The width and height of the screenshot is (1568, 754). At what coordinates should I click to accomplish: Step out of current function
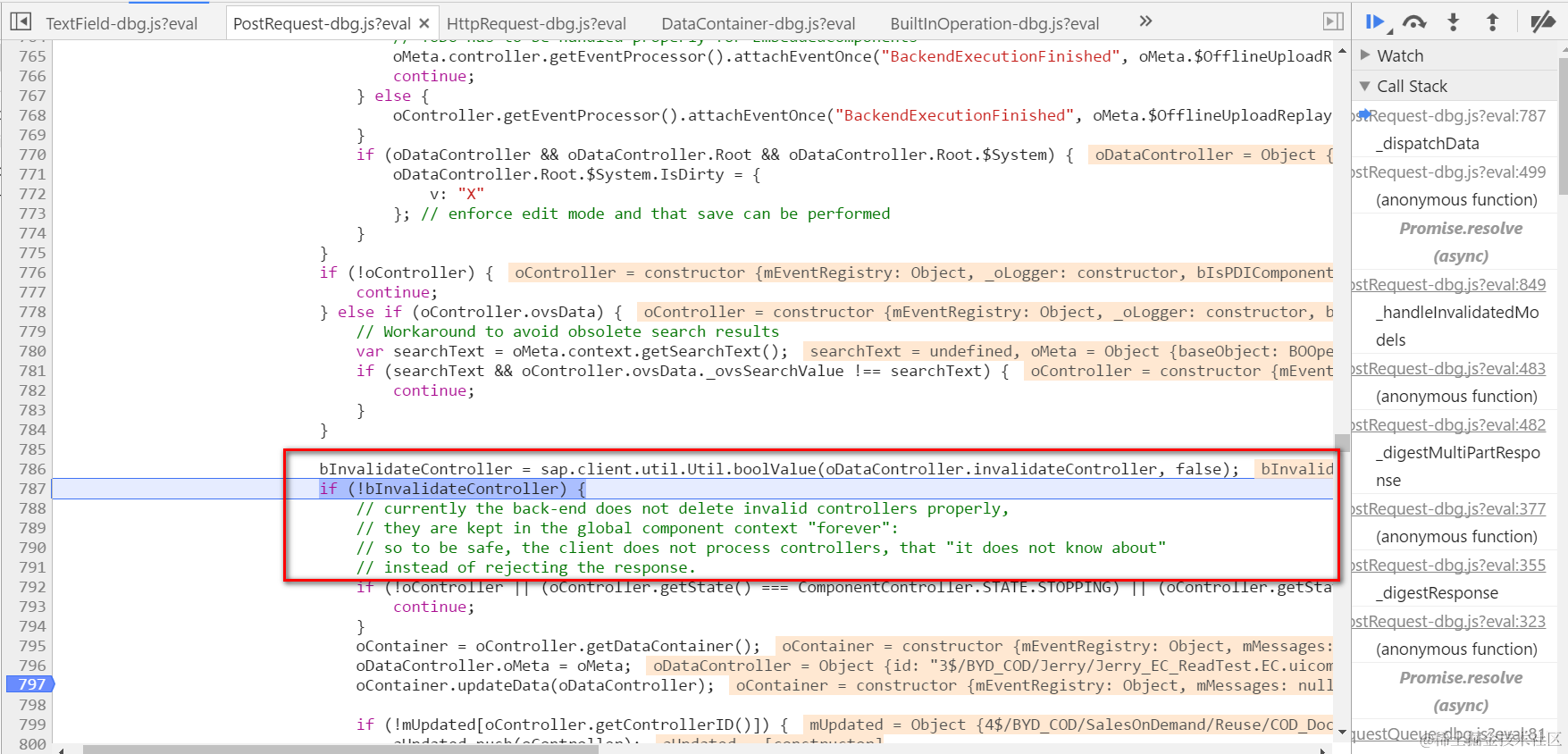point(1492,21)
